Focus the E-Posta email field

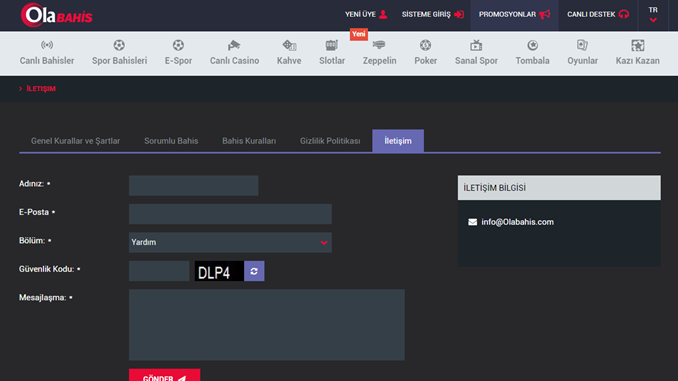click(230, 214)
